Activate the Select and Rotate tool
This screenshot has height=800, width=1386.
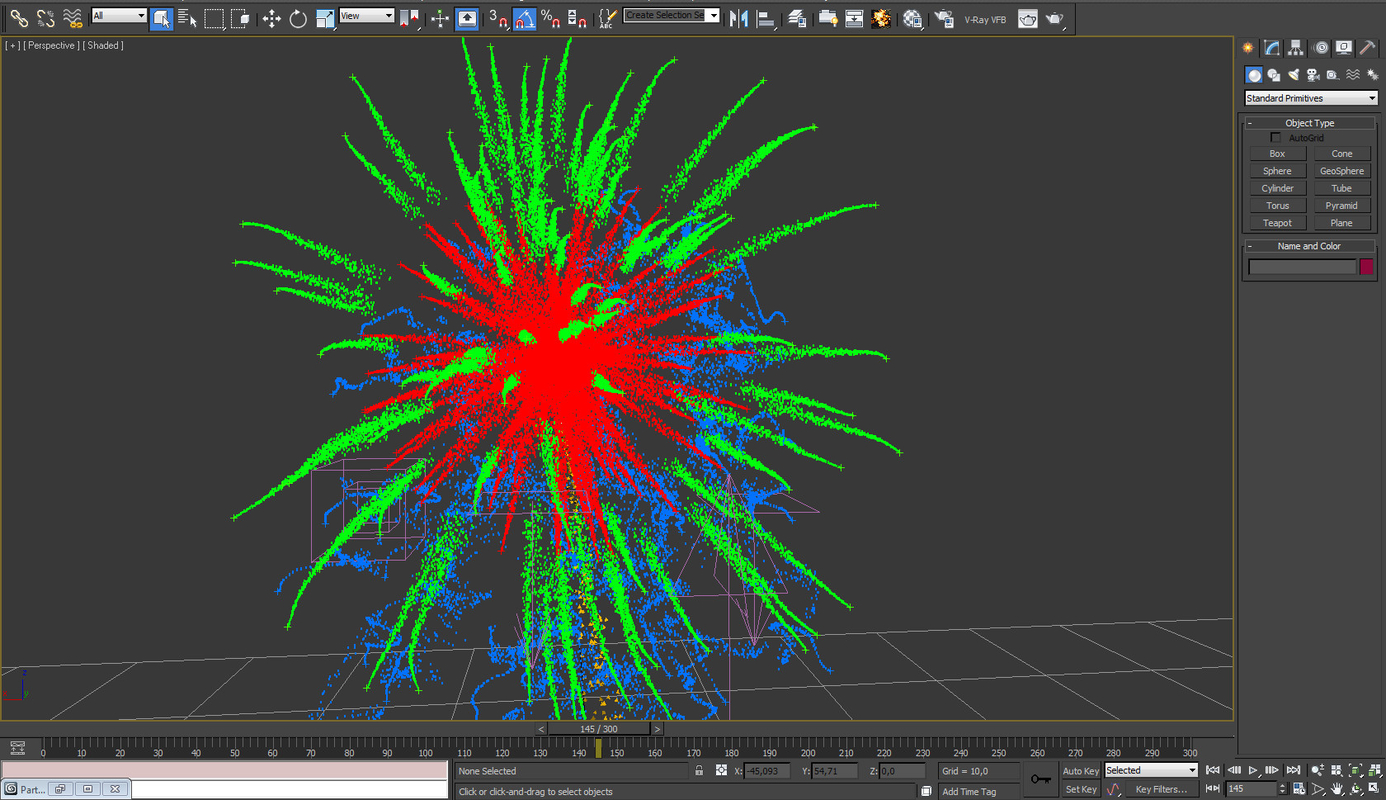[297, 18]
